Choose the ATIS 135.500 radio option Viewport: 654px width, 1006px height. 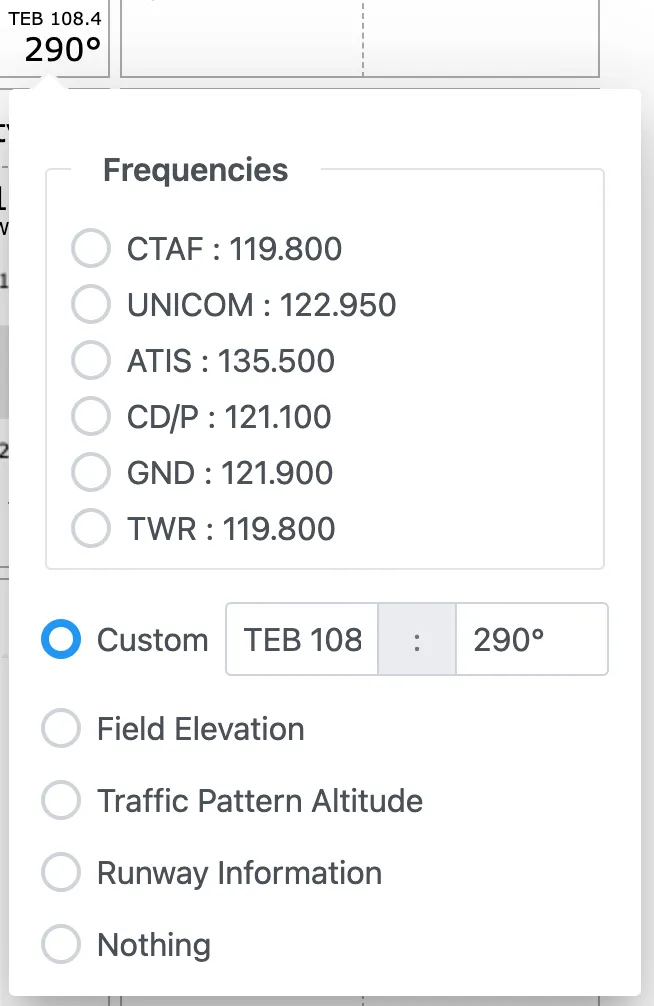tap(91, 361)
